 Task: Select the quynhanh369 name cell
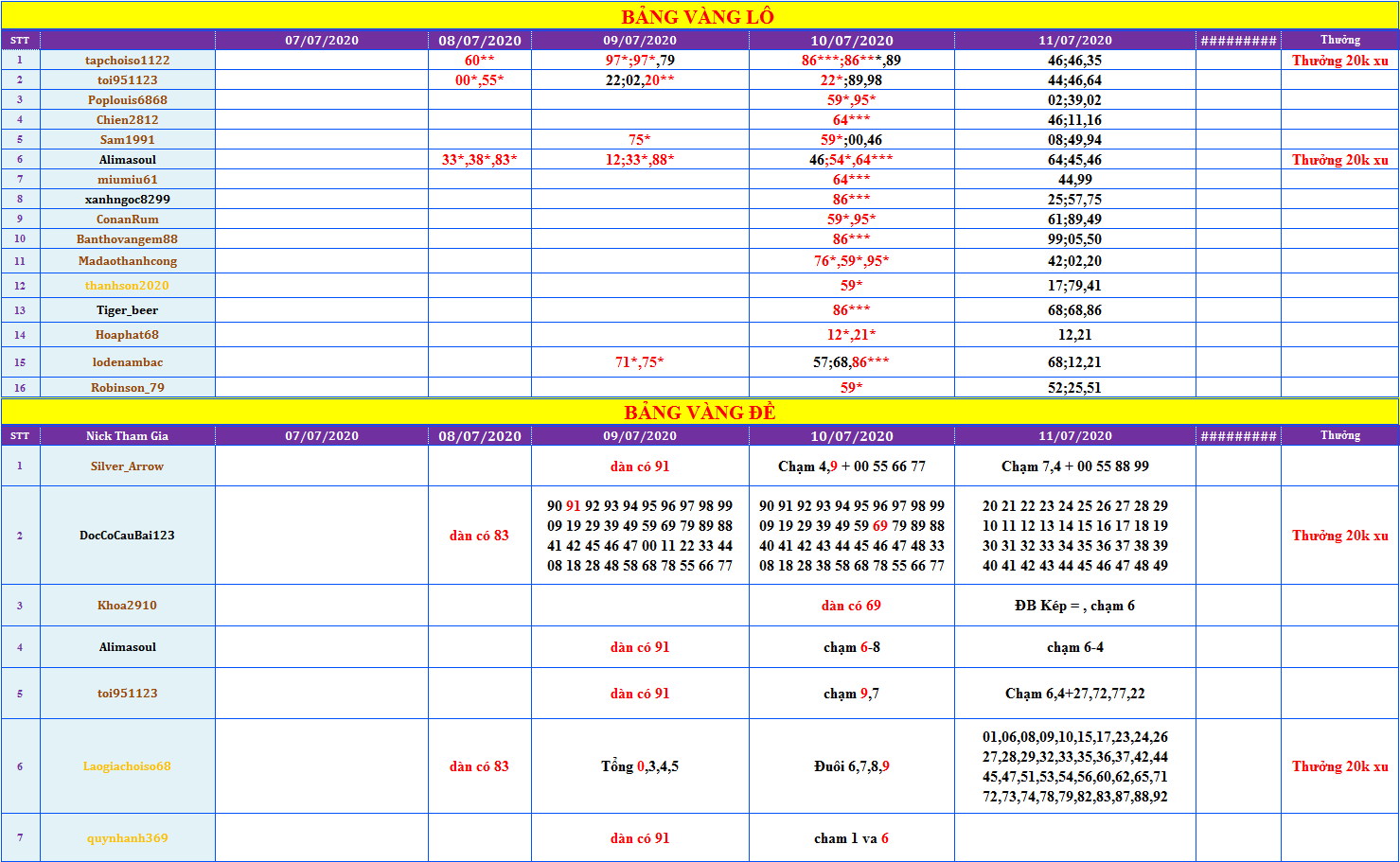128,838
